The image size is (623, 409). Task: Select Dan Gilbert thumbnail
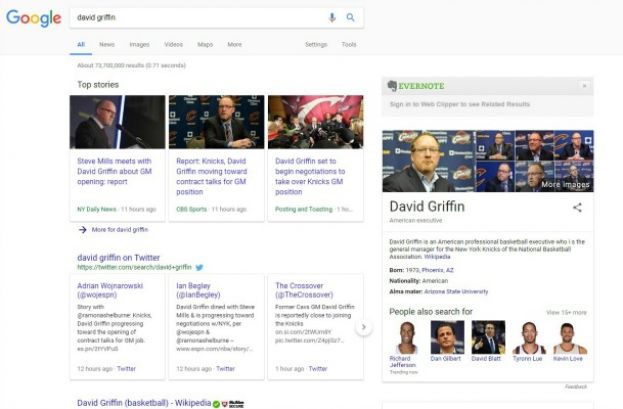pyautogui.click(x=447, y=338)
